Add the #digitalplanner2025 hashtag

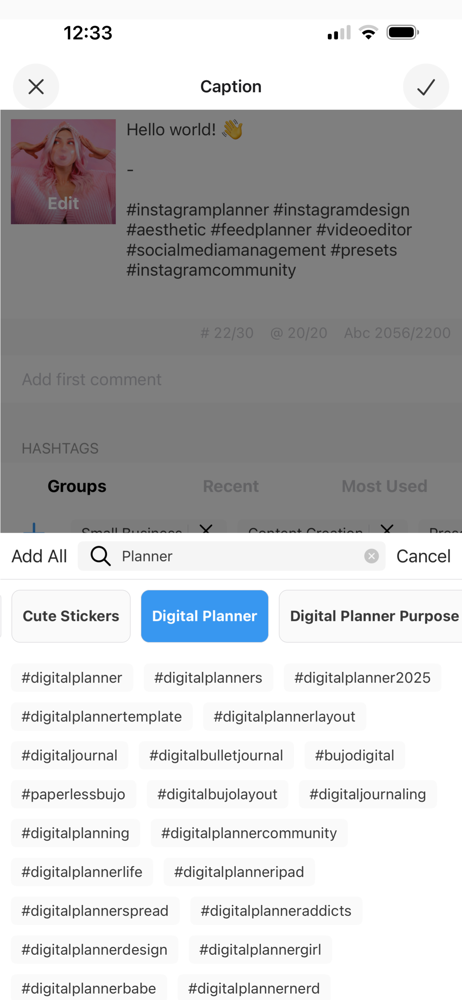(362, 678)
